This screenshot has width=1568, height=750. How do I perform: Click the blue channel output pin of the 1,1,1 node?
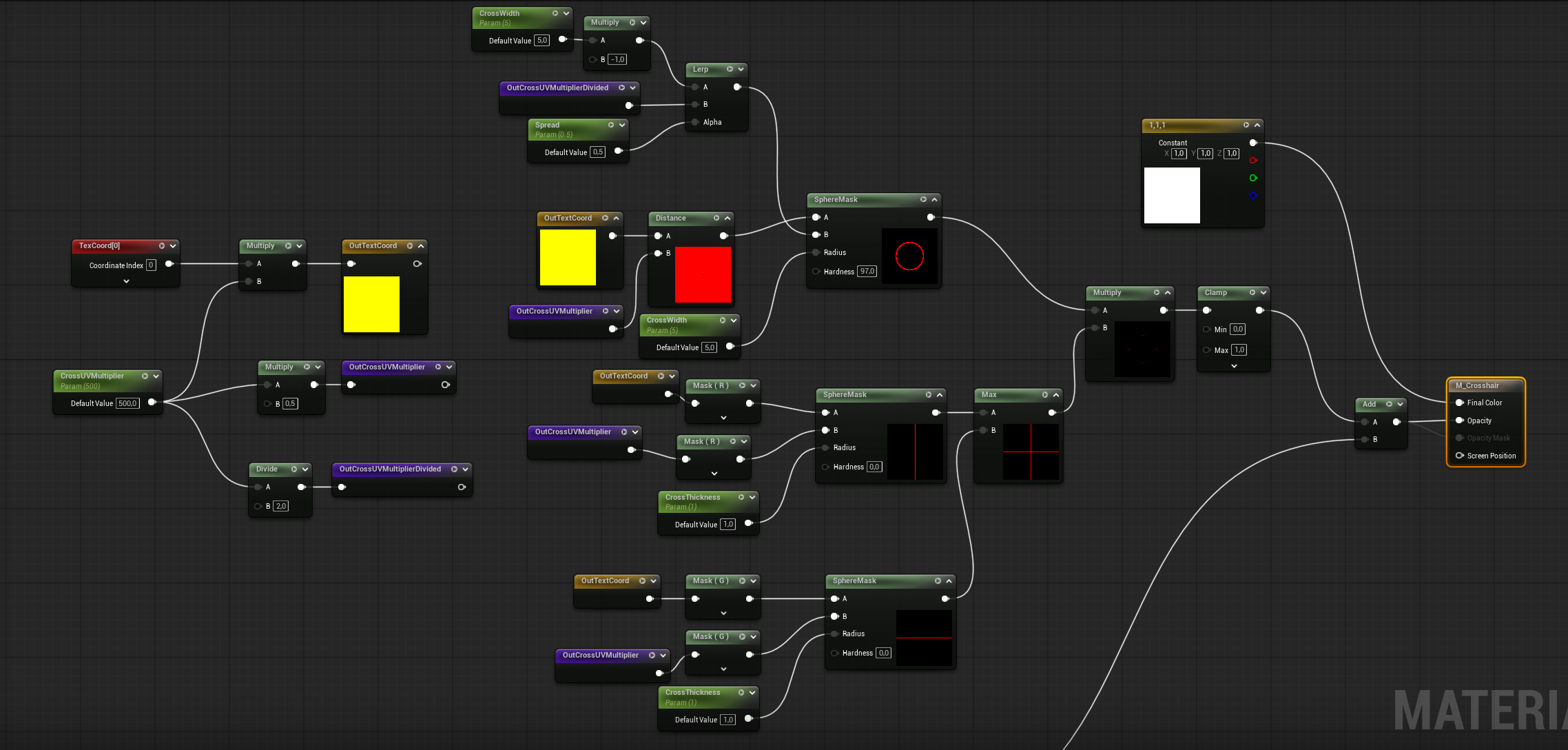click(1253, 195)
